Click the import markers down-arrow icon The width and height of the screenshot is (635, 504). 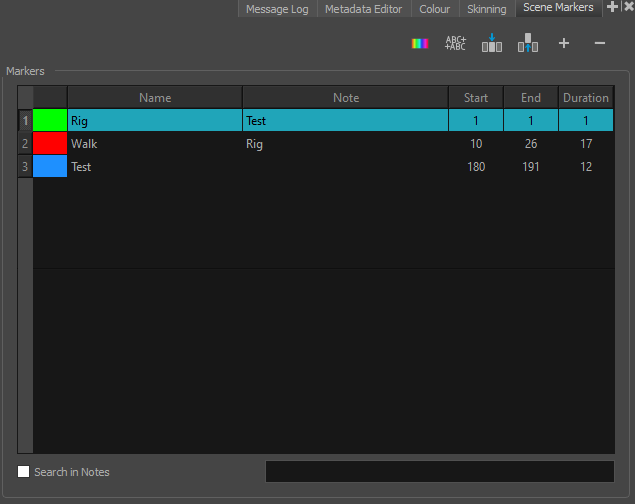(491, 43)
